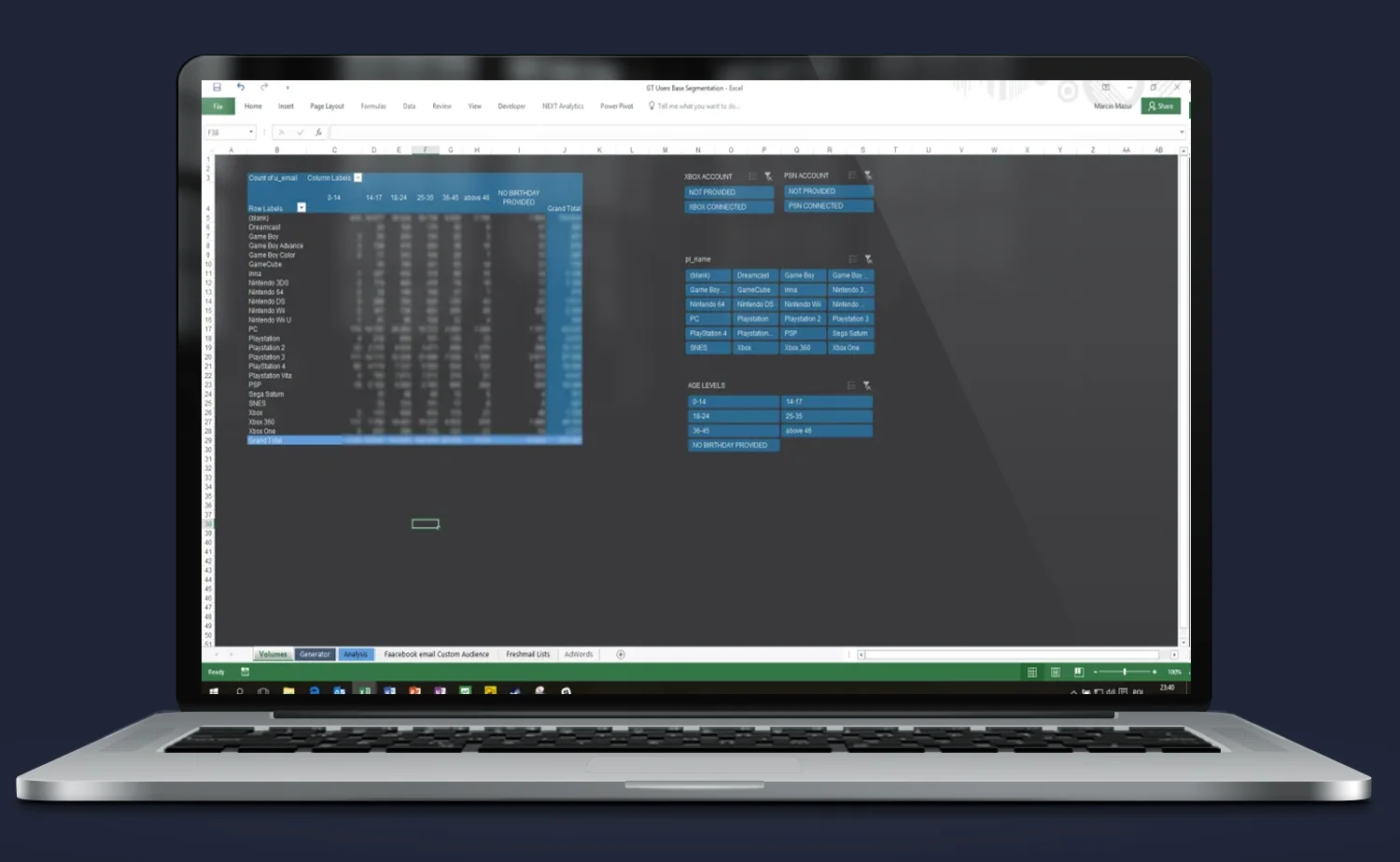
Task: Open the Power Pivot ribbon tab
Action: click(x=616, y=106)
